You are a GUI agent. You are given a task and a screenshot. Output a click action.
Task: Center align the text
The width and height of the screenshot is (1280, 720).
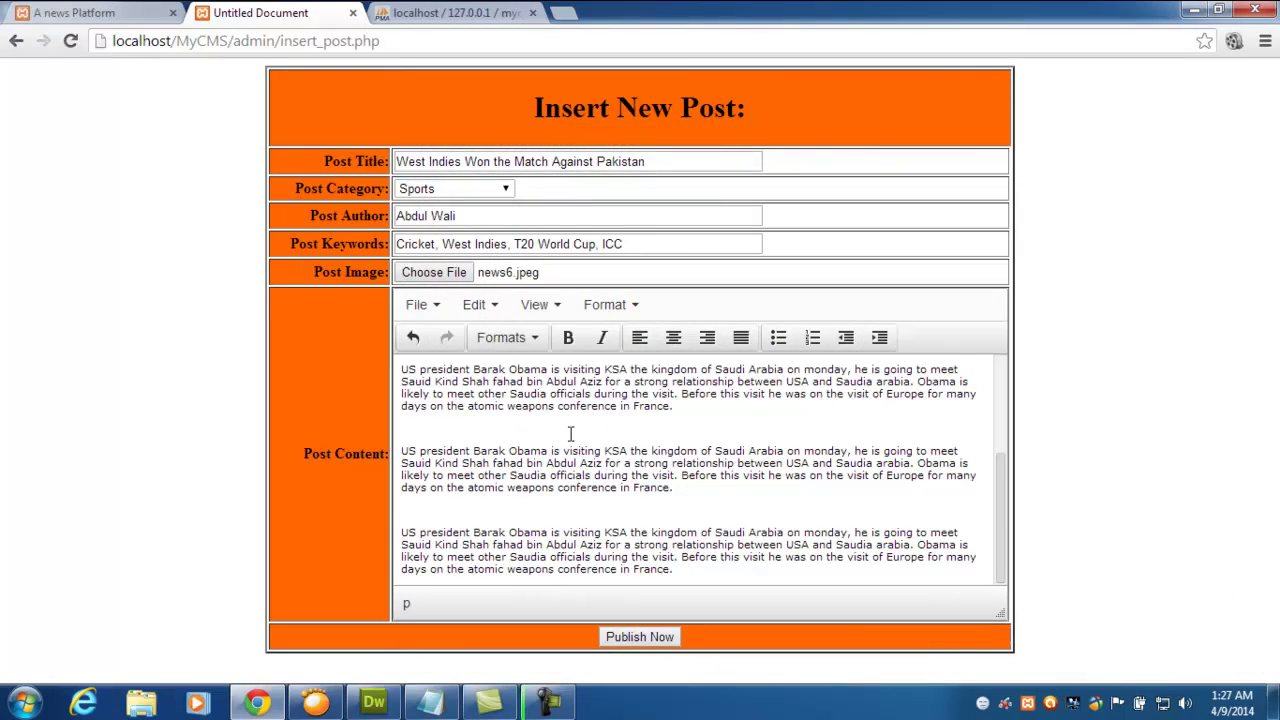point(674,338)
